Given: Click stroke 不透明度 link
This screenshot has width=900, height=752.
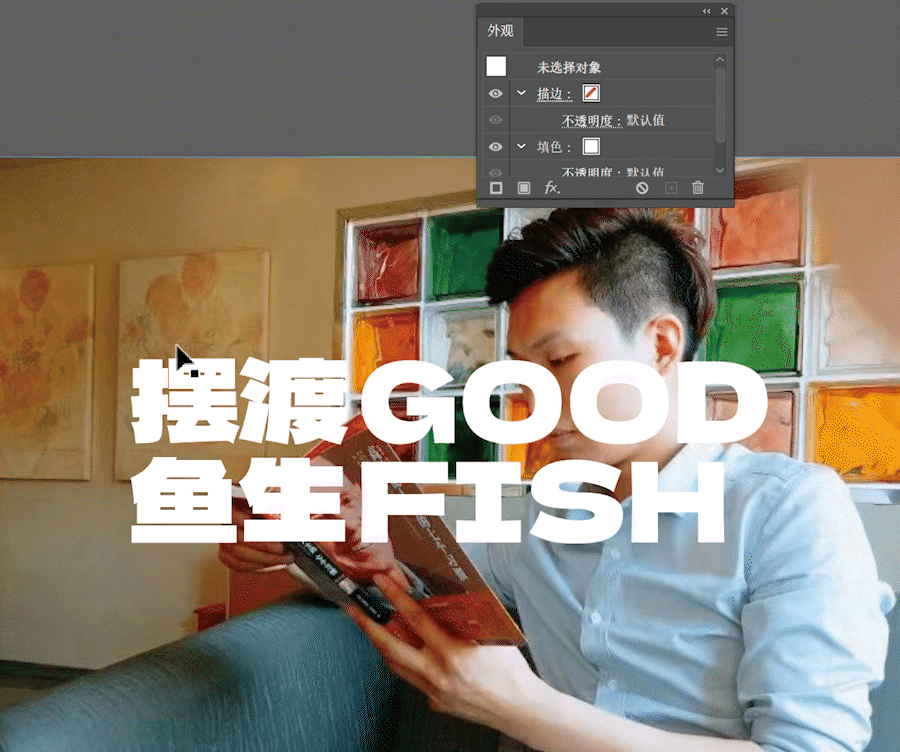Looking at the screenshot, I should click(x=591, y=121).
